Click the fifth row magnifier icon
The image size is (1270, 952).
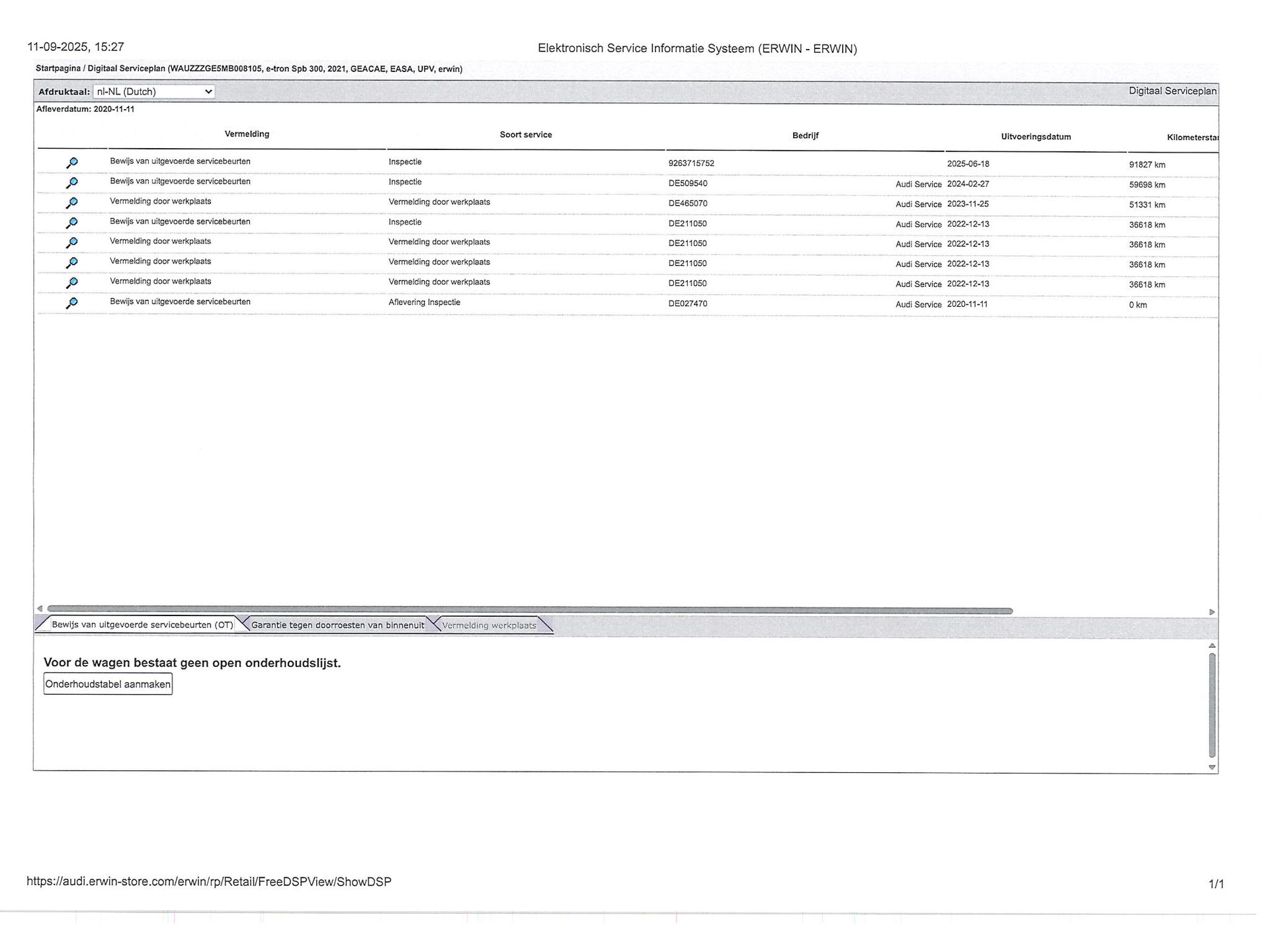click(x=72, y=243)
